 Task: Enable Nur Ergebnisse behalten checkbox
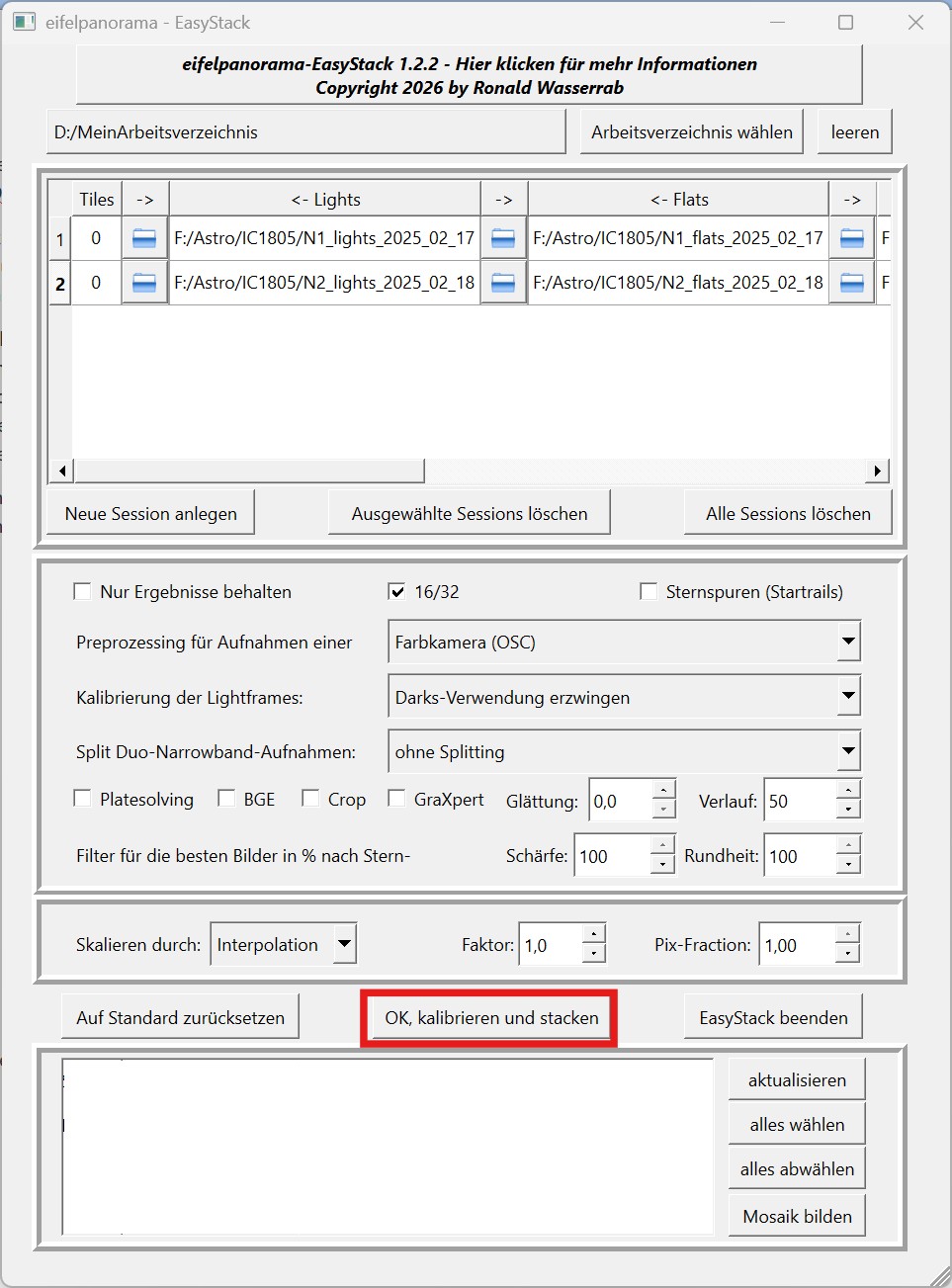[82, 592]
